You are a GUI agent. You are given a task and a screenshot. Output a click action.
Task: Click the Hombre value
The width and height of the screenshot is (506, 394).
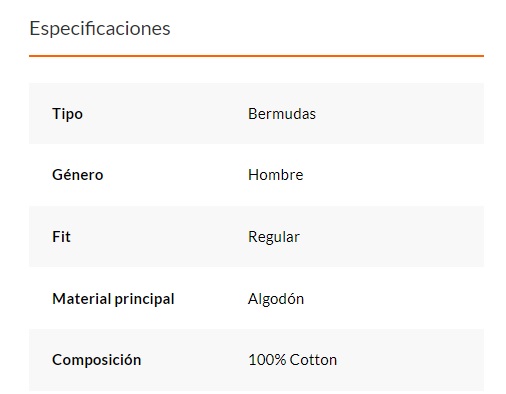pyautogui.click(x=276, y=175)
